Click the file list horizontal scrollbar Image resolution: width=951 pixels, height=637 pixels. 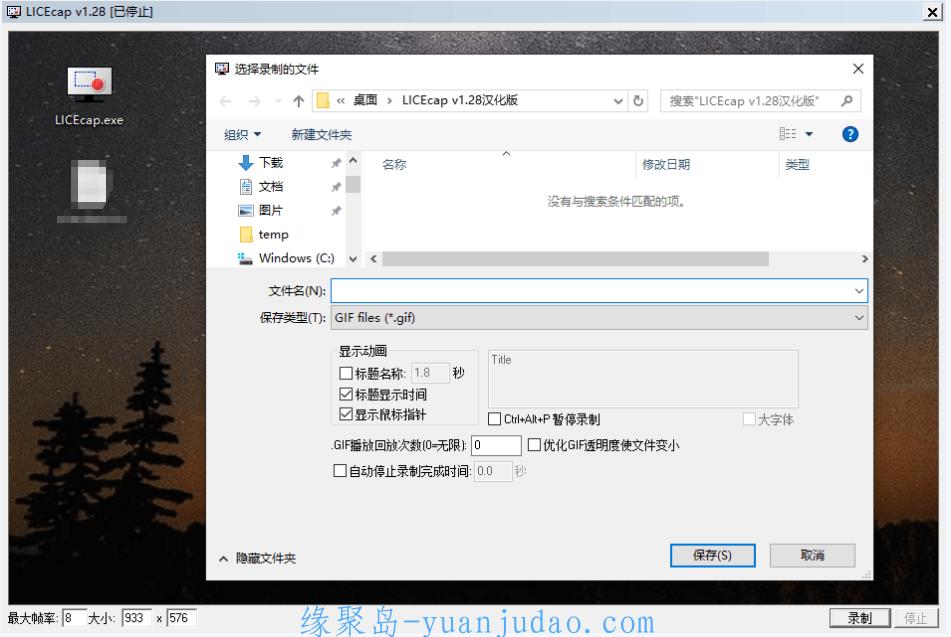(575, 259)
